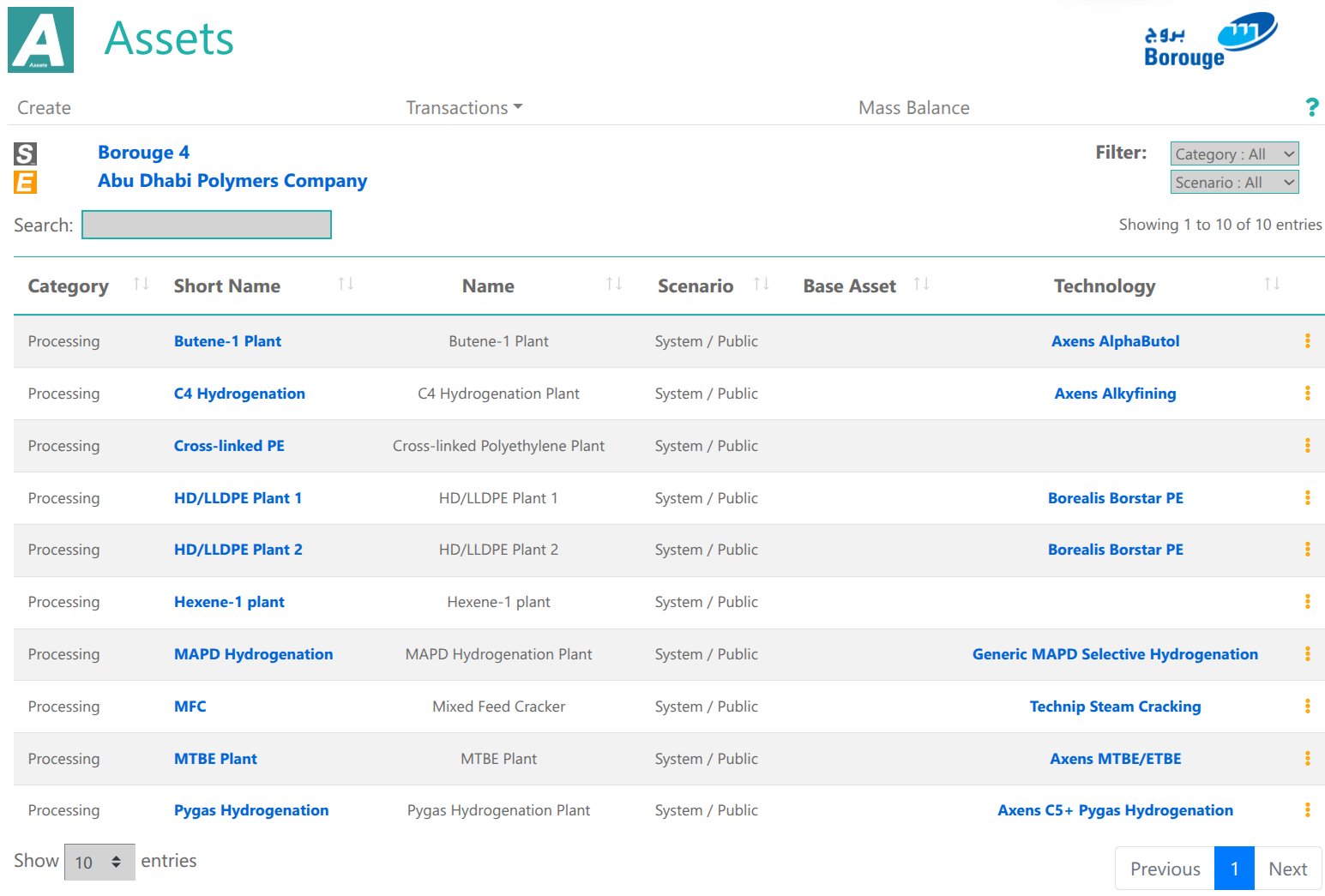Image resolution: width=1325 pixels, height=896 pixels.
Task: Click the gray S site icon
Action: 25,153
